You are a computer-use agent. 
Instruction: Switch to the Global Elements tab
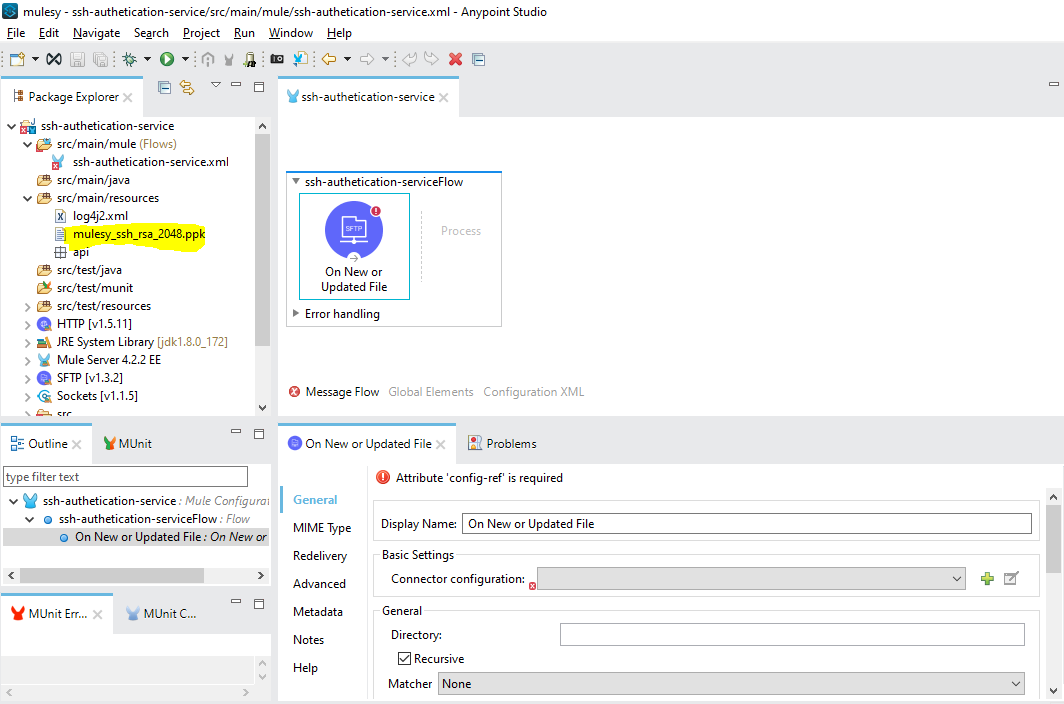point(431,392)
